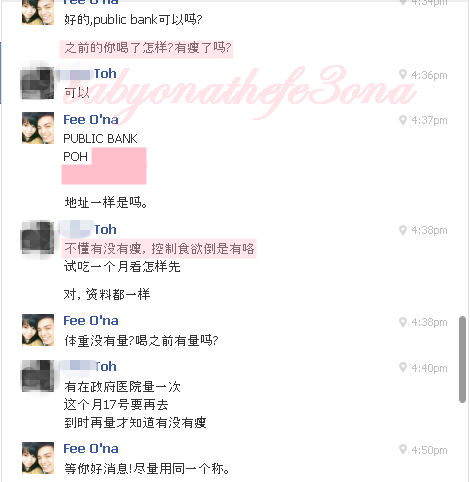The height and width of the screenshot is (482, 470).
Task: Open Fee O'na's avatar by the PUBLIC BANK message
Action: (38, 128)
